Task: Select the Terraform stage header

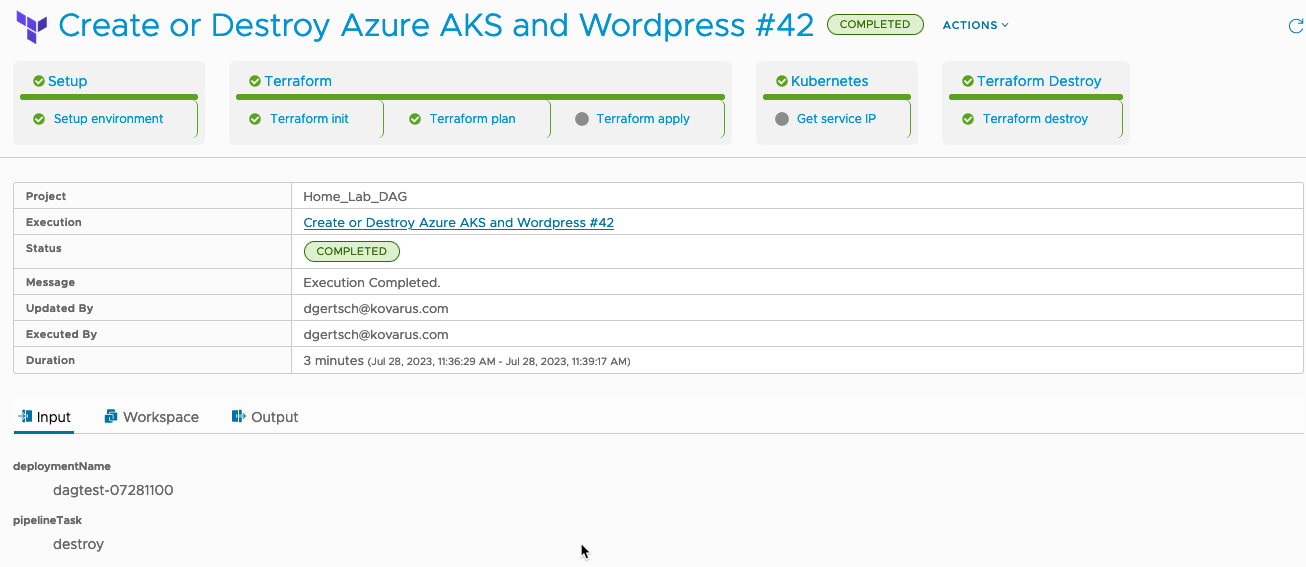Action: coord(298,81)
